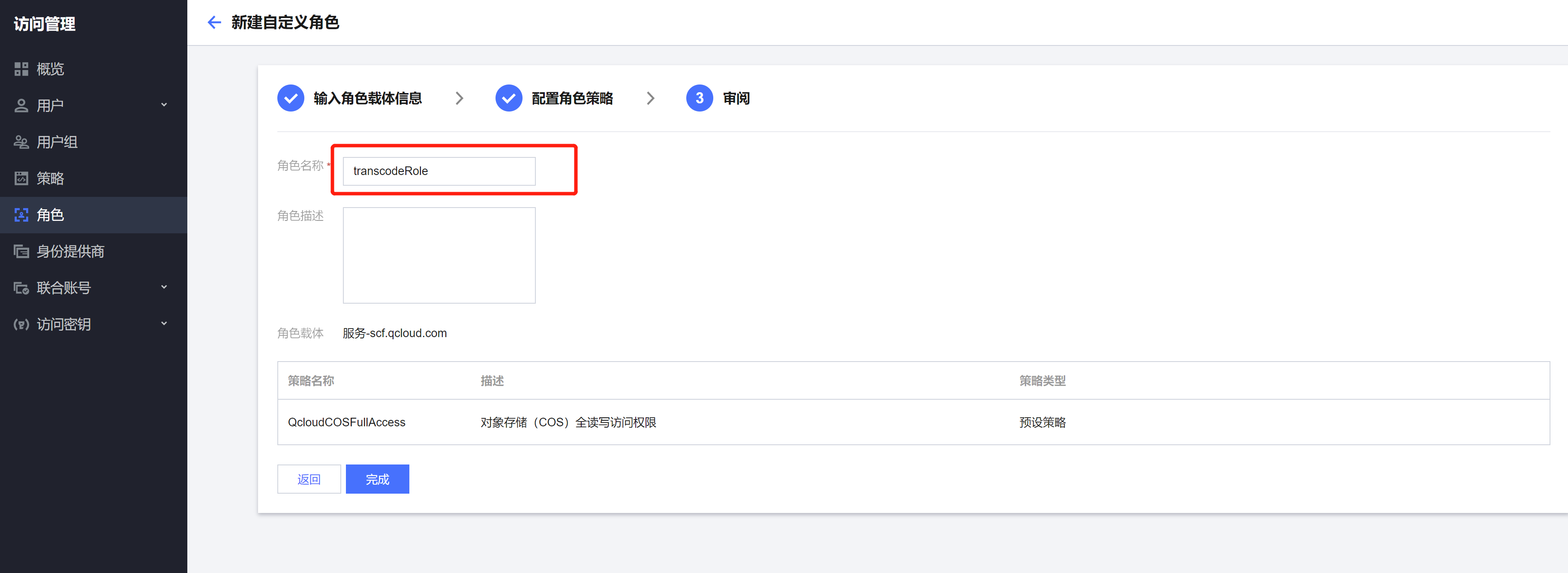Click the 角色 role icon
Viewport: 1568px width, 573px height.
21,215
